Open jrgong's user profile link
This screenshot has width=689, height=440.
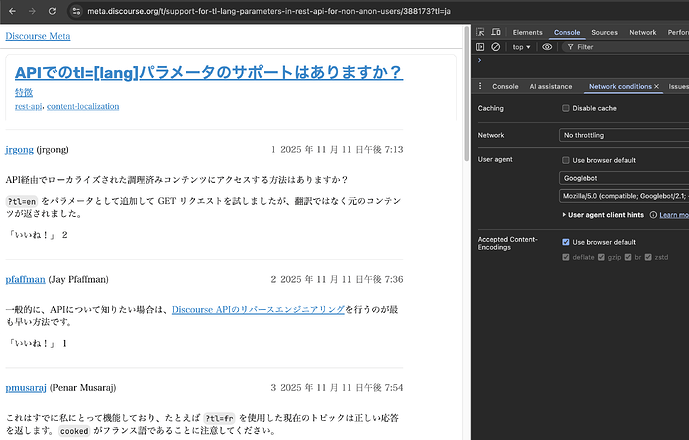19,150
